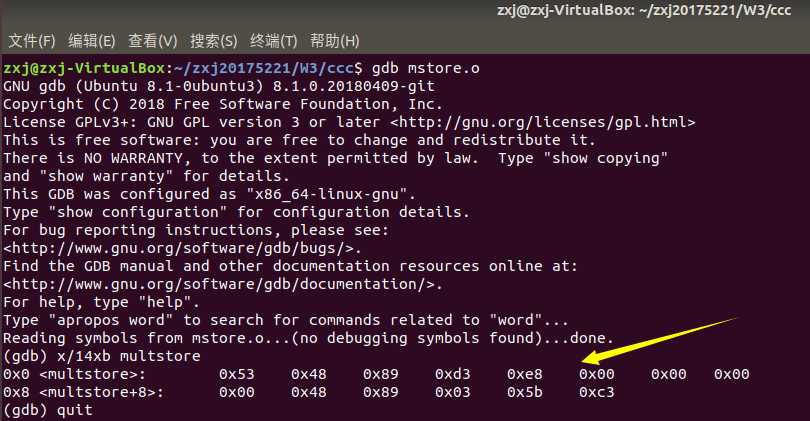This screenshot has width=810, height=421.
Task: Click the '0x0 <multstore>:' address label
Action: pos(74,374)
